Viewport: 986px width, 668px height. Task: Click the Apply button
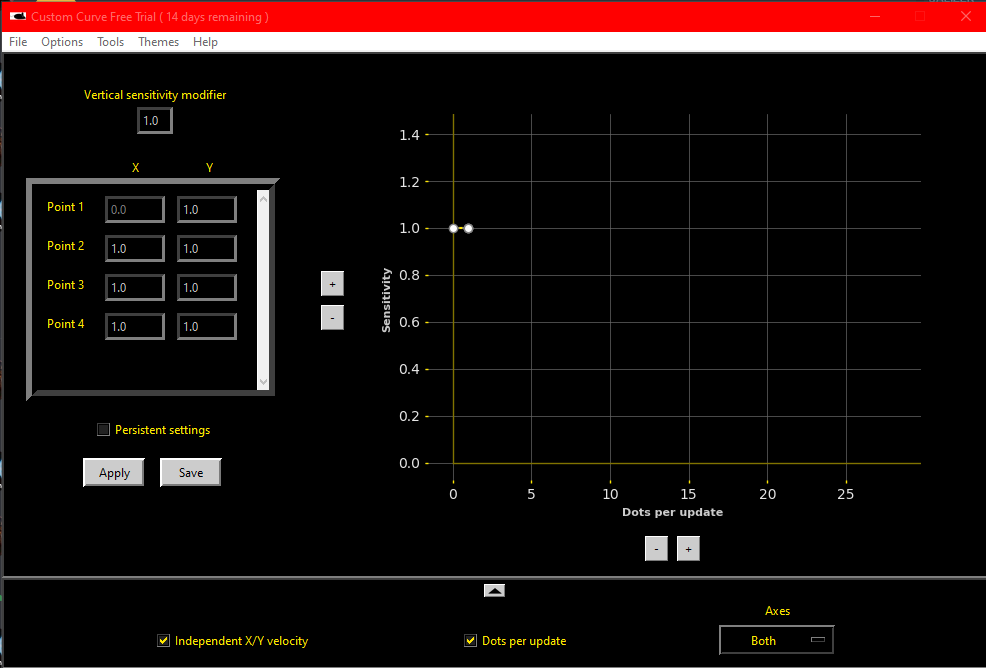(114, 472)
